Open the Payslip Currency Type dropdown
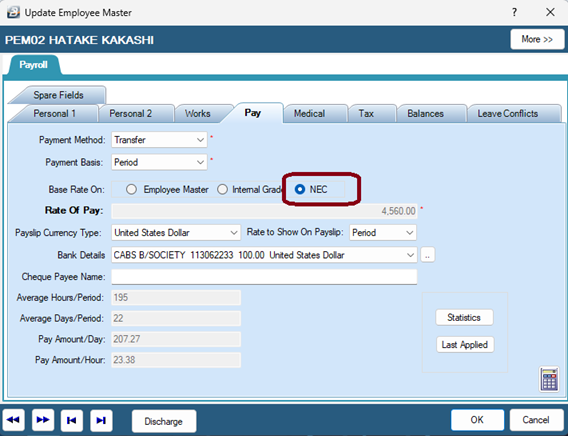This screenshot has height=436, width=568. [234, 232]
